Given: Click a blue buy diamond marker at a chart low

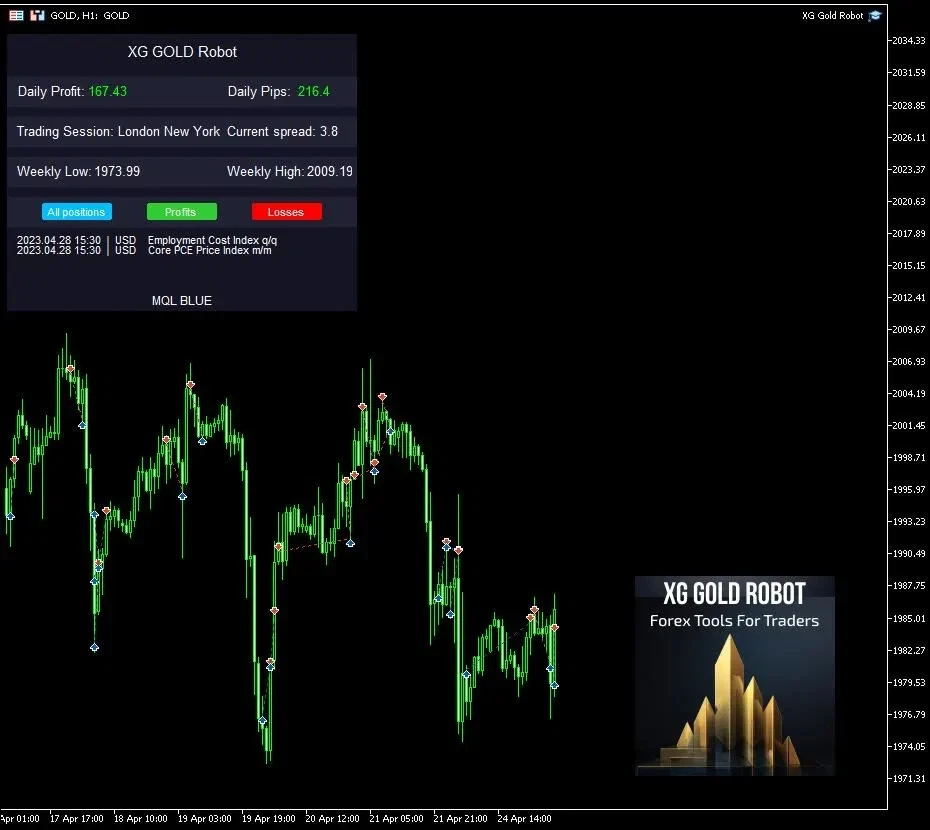Looking at the screenshot, I should click(95, 647).
